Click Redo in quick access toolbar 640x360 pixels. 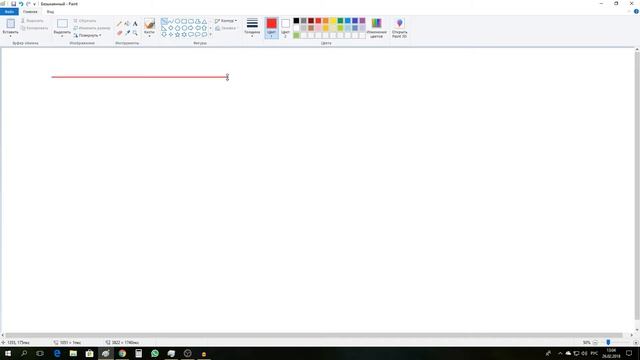click(x=28, y=4)
